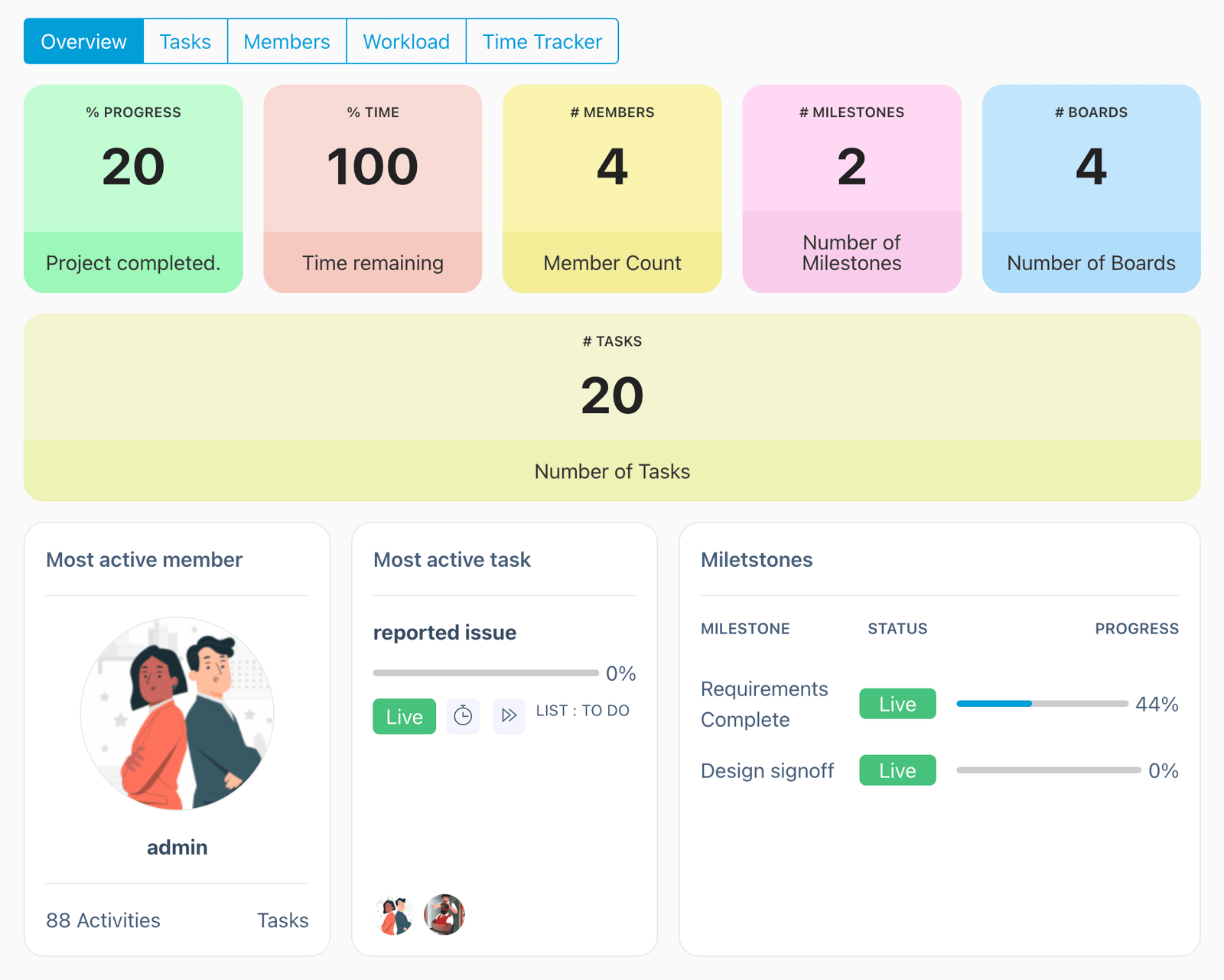Image resolution: width=1224 pixels, height=980 pixels.
Task: Click the Tasks link in Most active member card
Action: 282,920
